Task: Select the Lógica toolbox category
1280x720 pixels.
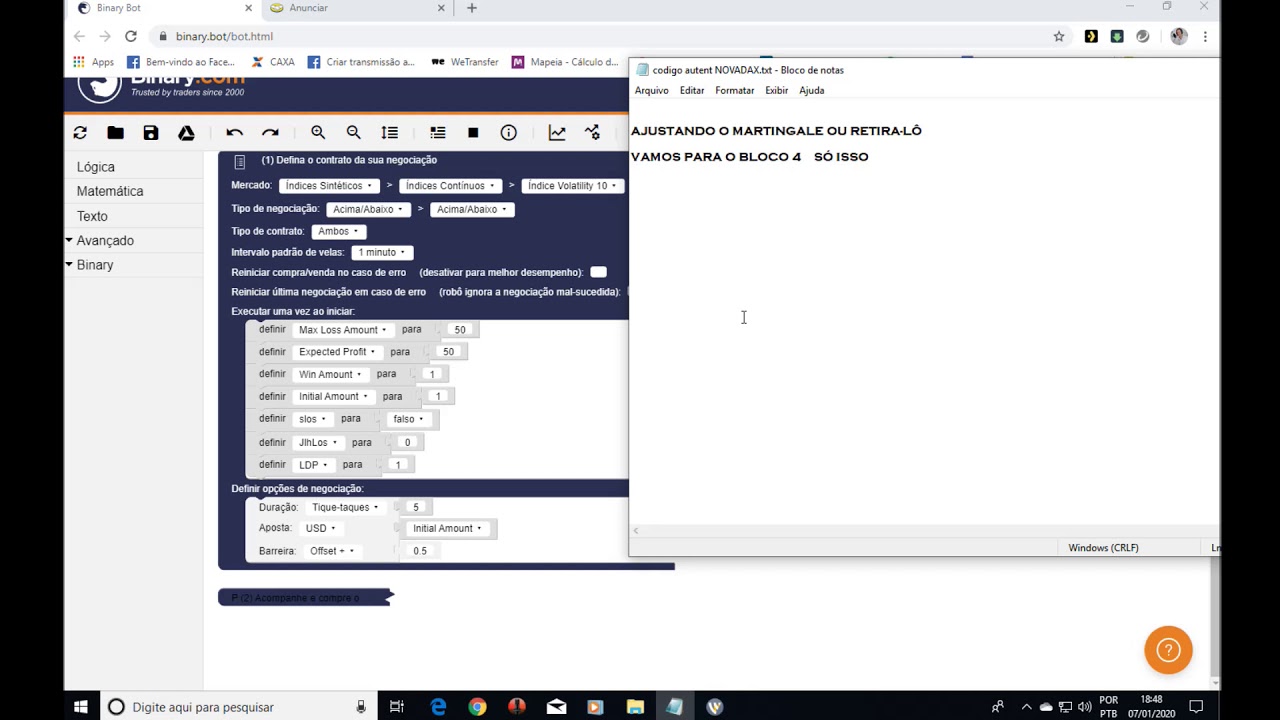Action: (x=96, y=167)
